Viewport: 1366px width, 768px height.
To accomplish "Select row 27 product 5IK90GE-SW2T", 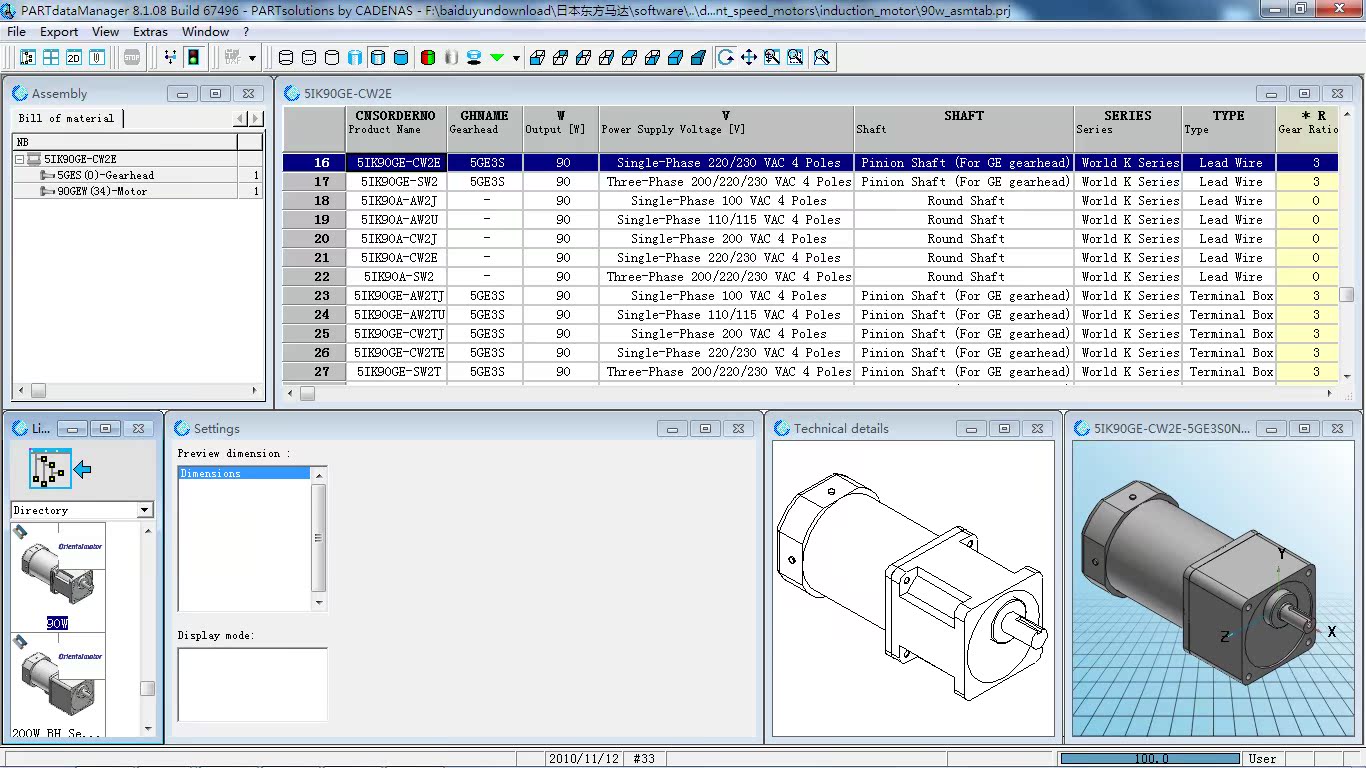I will [x=399, y=372].
